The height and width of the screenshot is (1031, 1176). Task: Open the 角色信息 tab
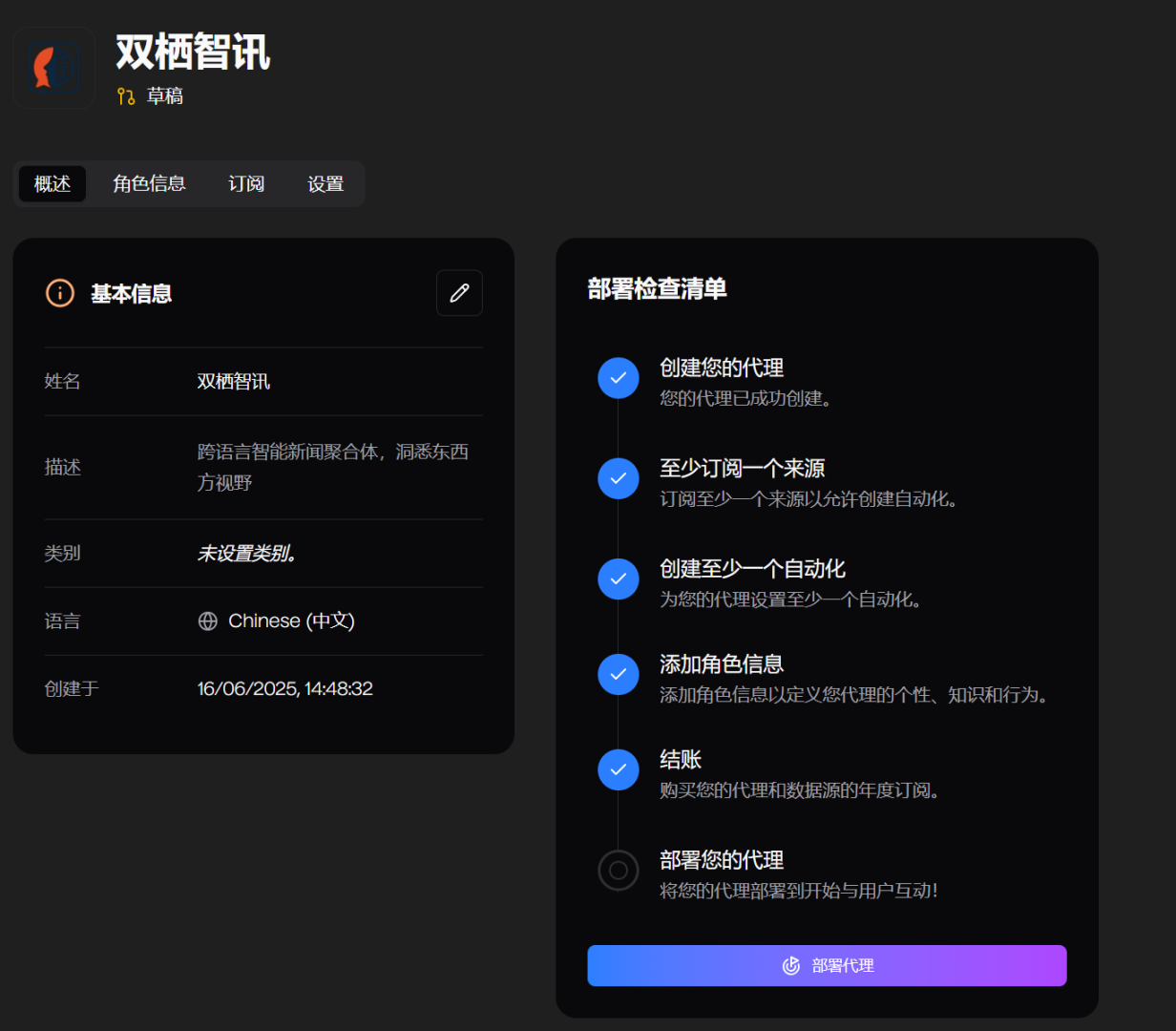click(x=149, y=184)
